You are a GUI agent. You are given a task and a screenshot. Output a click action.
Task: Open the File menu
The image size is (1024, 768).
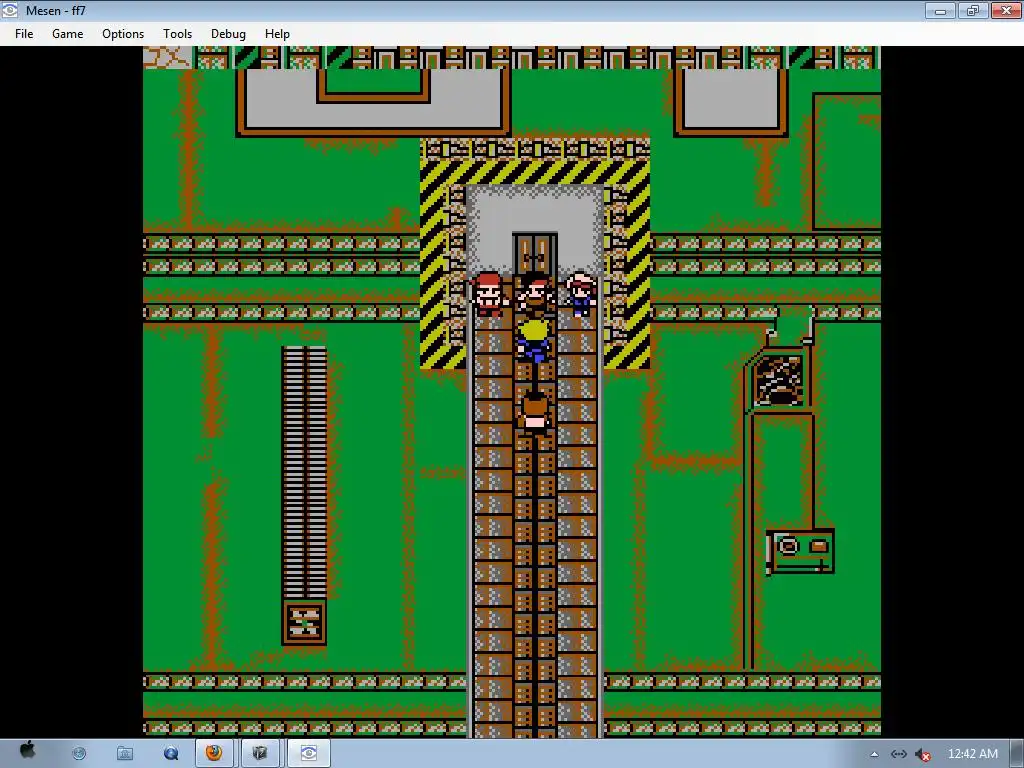coord(24,34)
